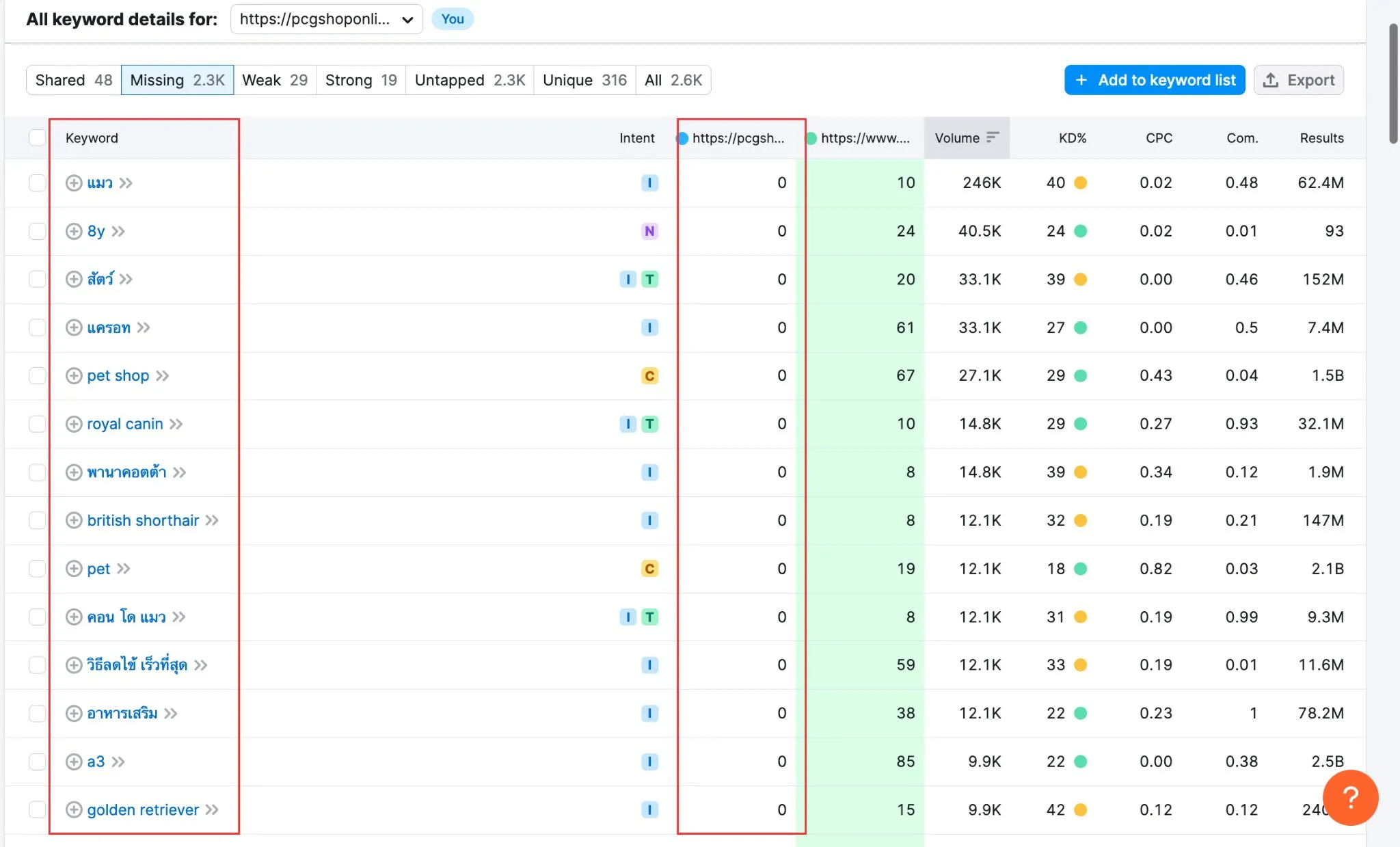Click the plus icon beside 'แมว' keyword
1400x847 pixels.
coord(74,183)
